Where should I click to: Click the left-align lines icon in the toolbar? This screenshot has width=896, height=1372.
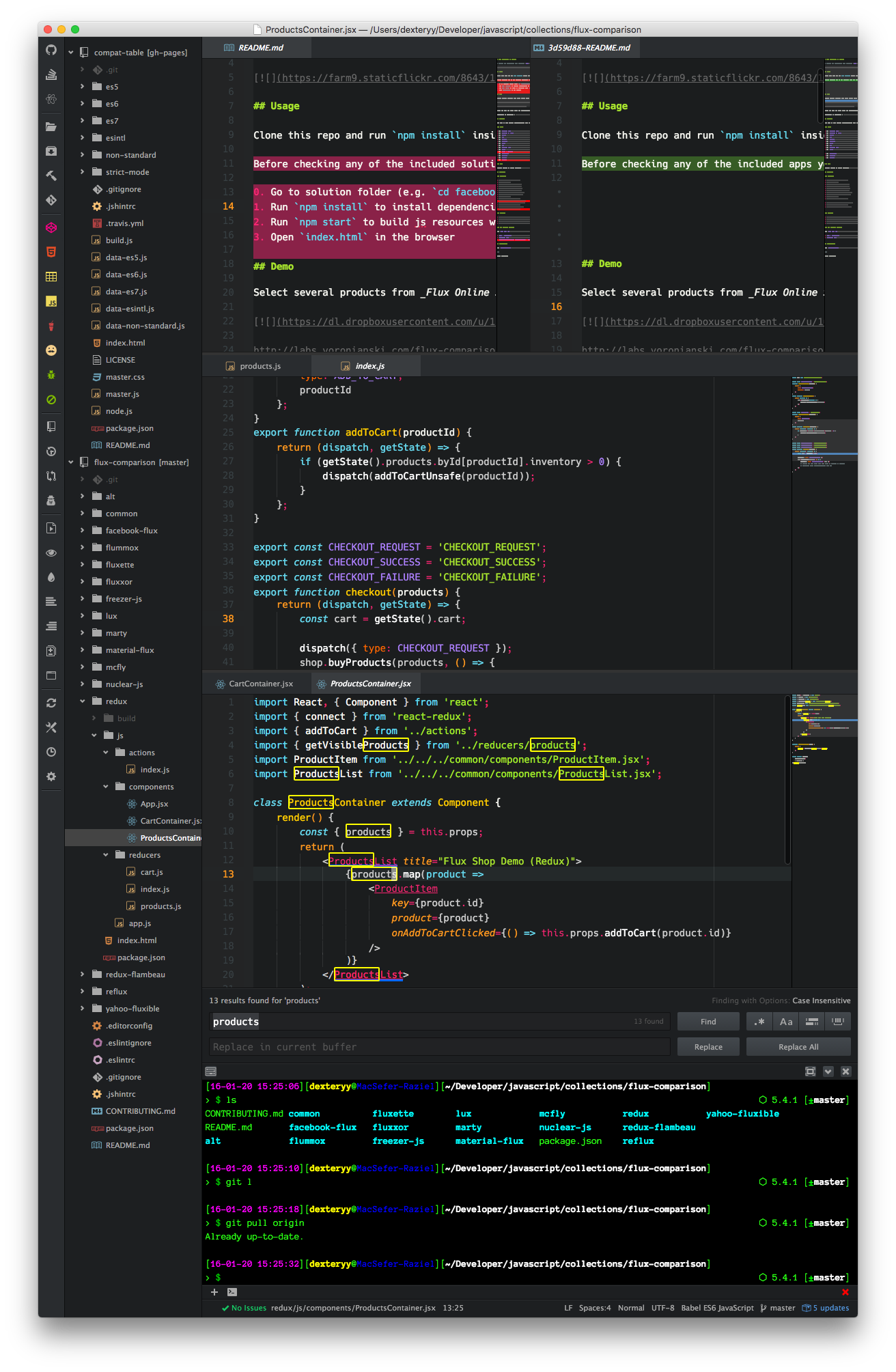click(x=51, y=602)
